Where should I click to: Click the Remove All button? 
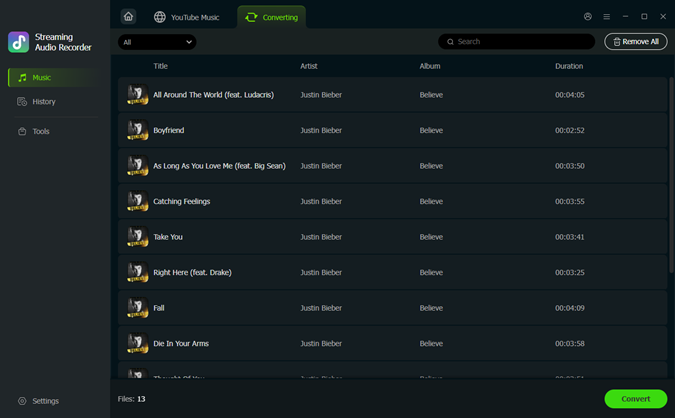pyautogui.click(x=636, y=41)
